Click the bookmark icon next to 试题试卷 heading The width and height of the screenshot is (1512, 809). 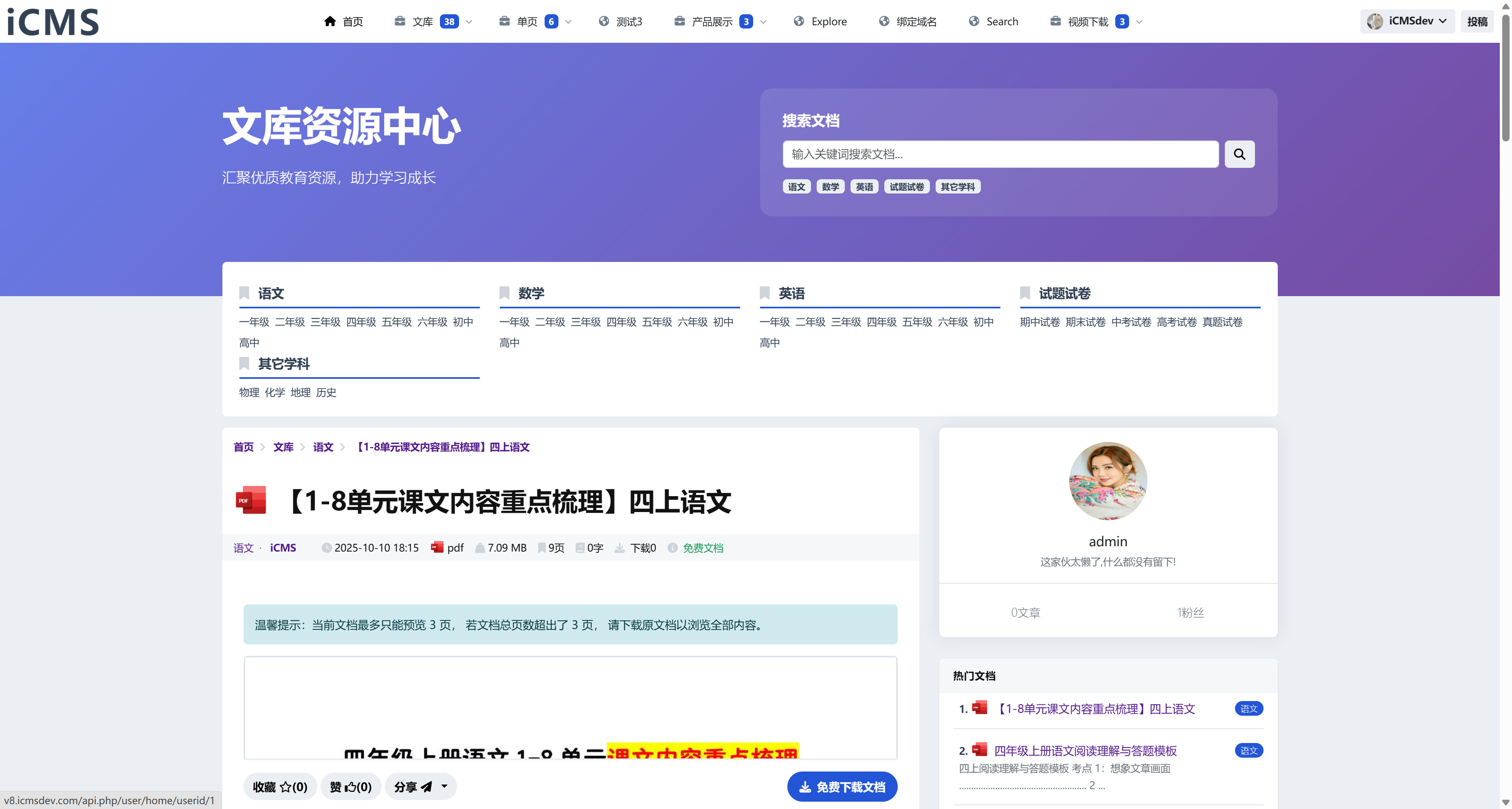point(1025,292)
